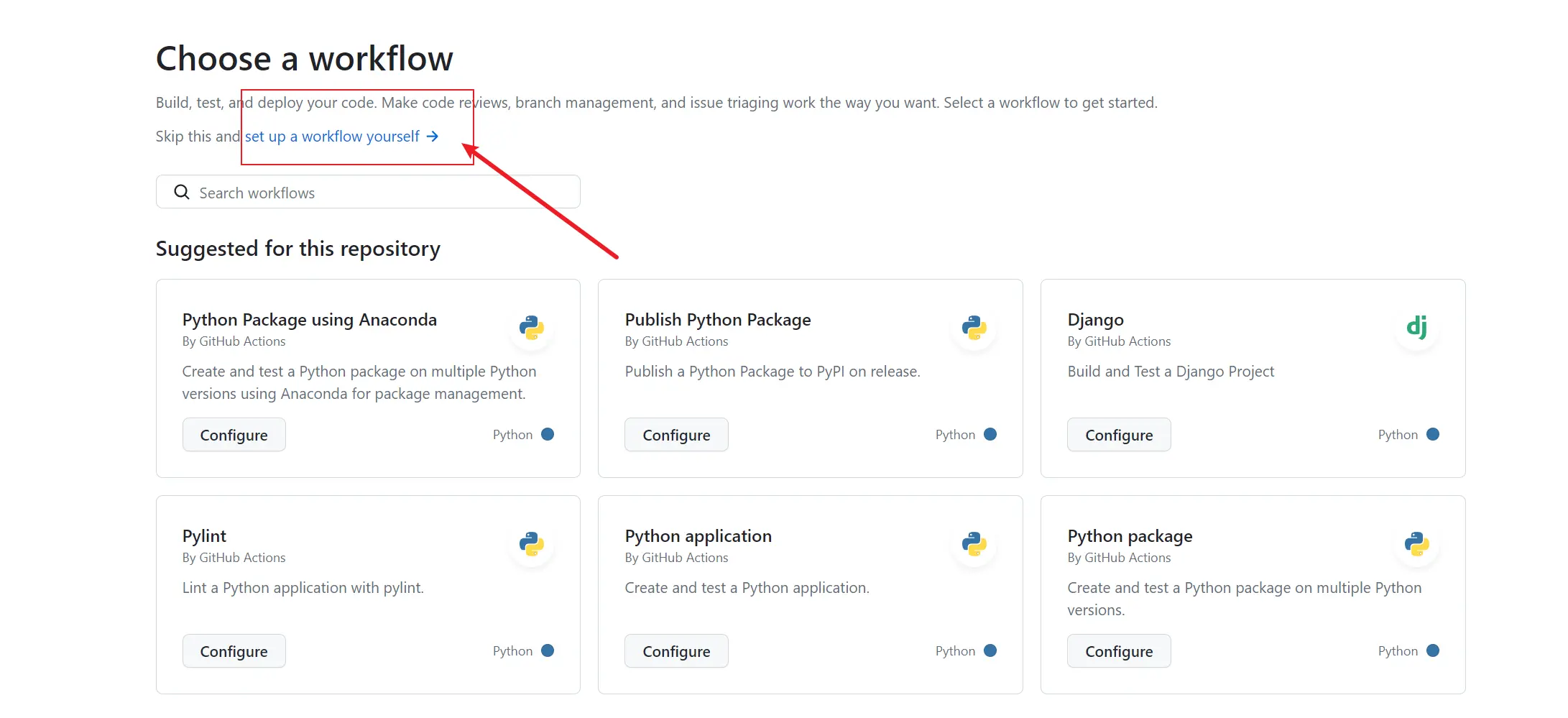Click the Python logo on the Pylint card
The width and height of the screenshot is (1568, 718).
532,544
